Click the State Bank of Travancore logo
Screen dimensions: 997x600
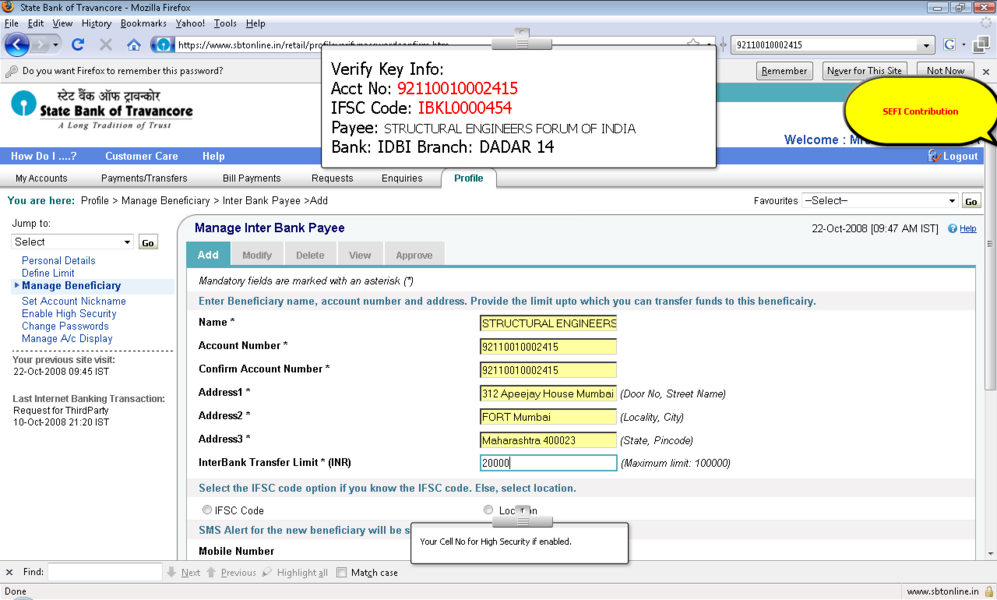(101, 110)
